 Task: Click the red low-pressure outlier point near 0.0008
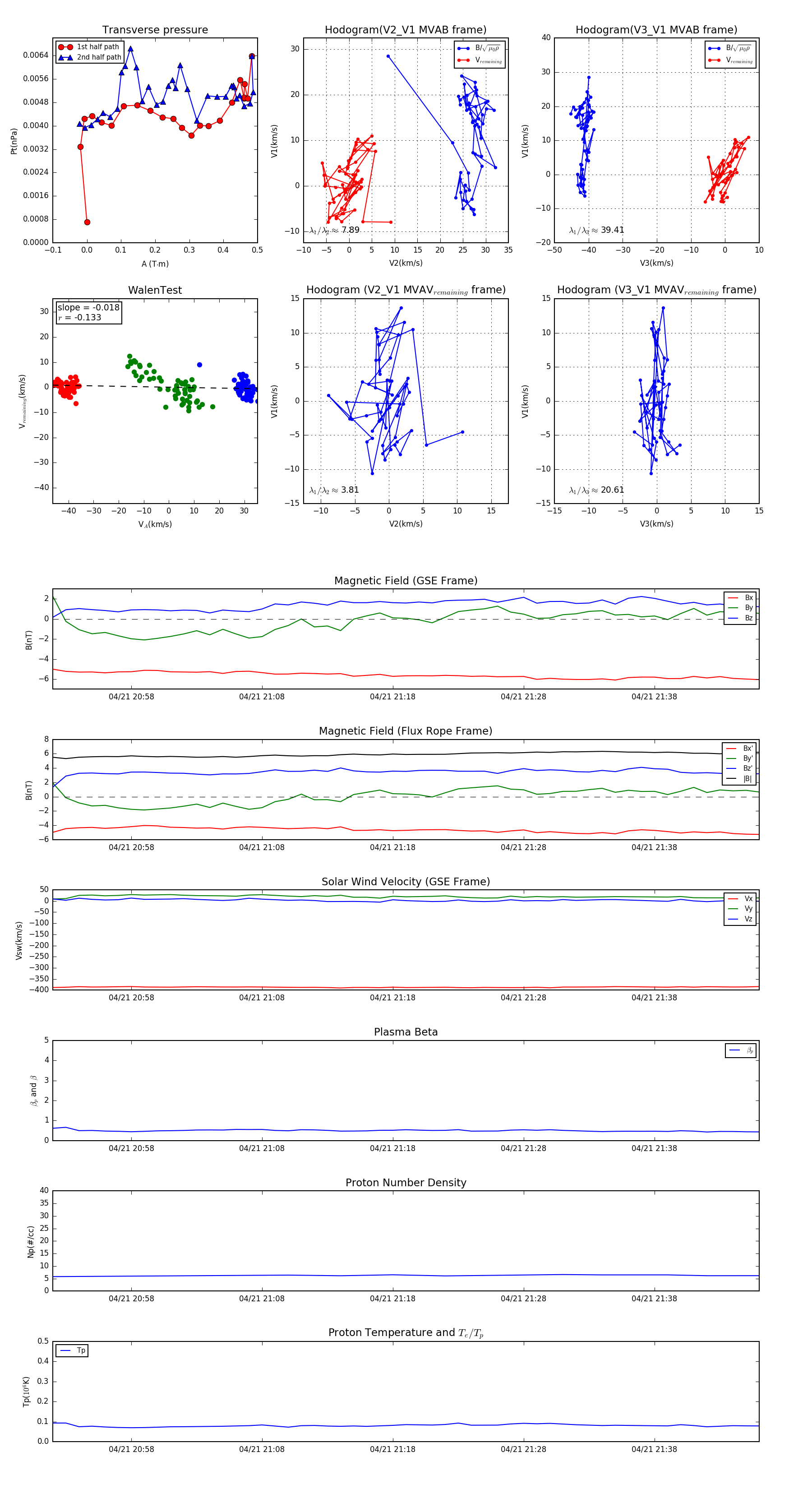(x=87, y=222)
